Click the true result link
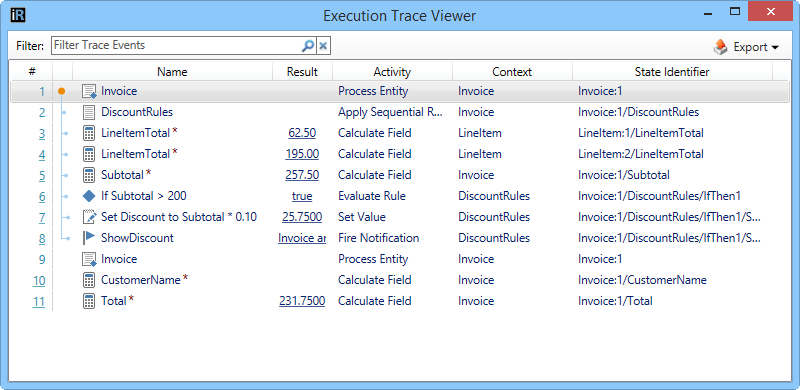Image resolution: width=800 pixels, height=390 pixels. point(302,196)
